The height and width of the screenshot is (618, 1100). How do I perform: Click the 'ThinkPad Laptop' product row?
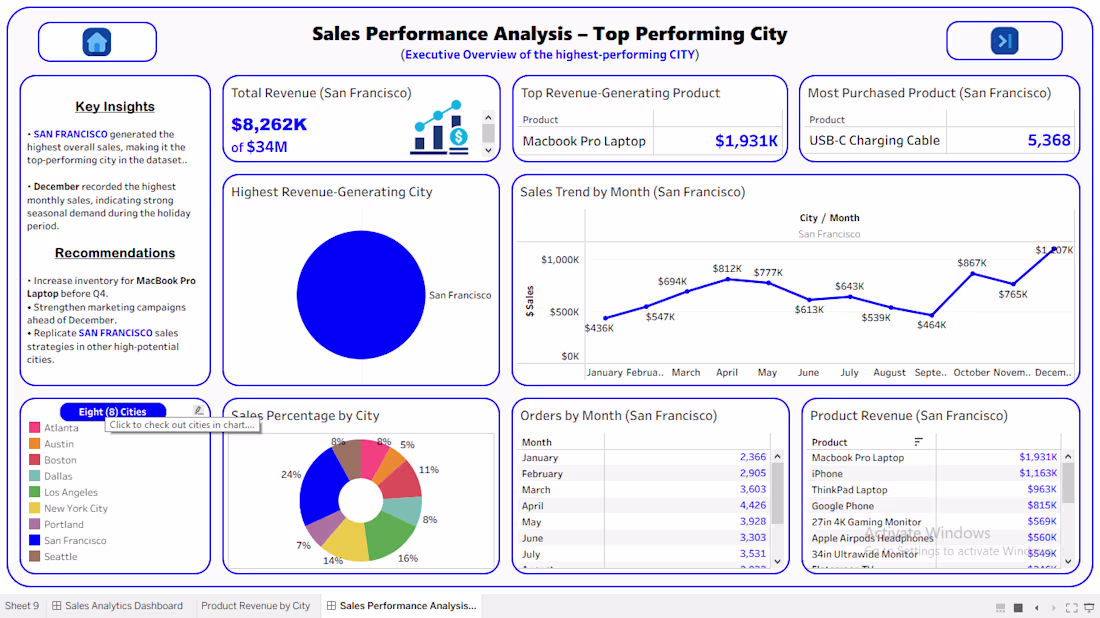click(x=936, y=490)
